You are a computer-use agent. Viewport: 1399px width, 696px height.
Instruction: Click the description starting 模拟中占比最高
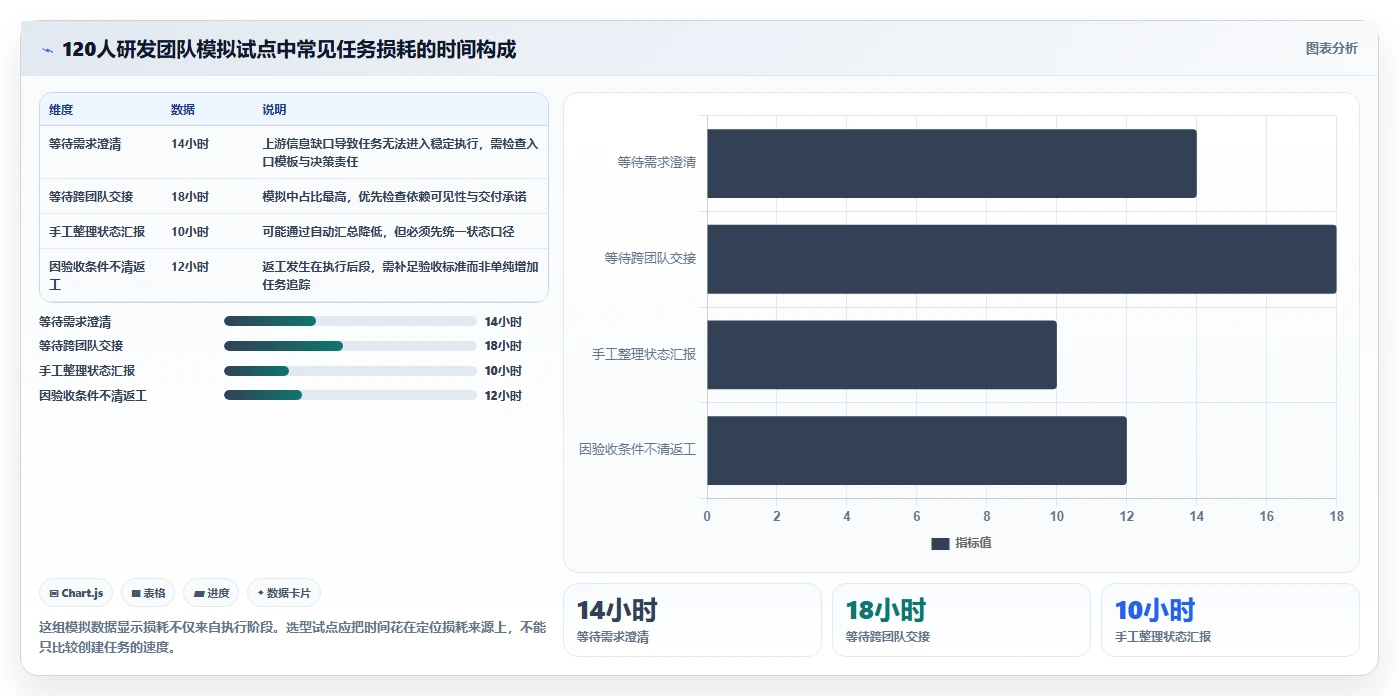(x=394, y=196)
